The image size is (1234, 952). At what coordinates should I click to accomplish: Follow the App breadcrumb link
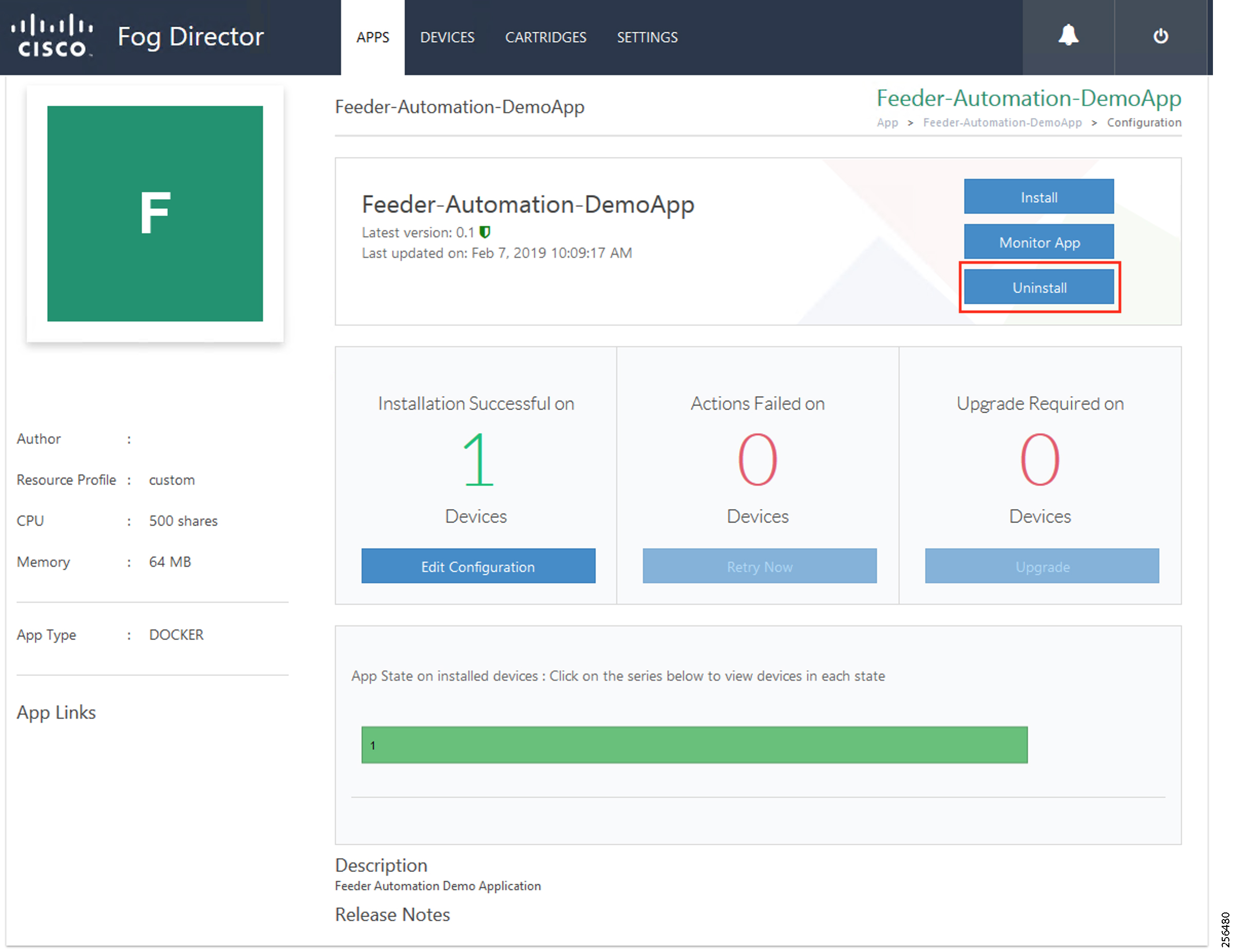tap(887, 123)
